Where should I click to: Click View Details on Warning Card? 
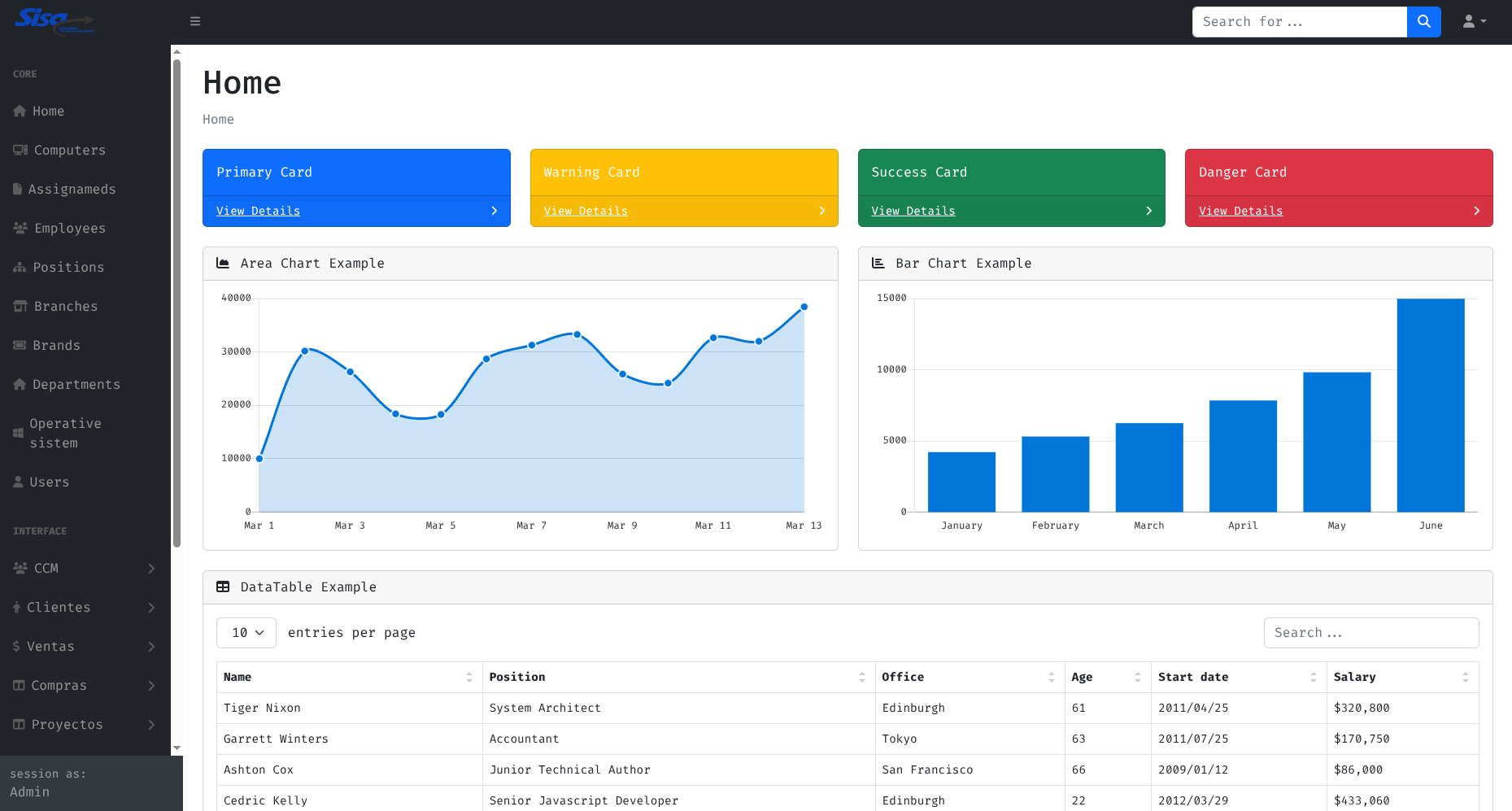pos(586,211)
